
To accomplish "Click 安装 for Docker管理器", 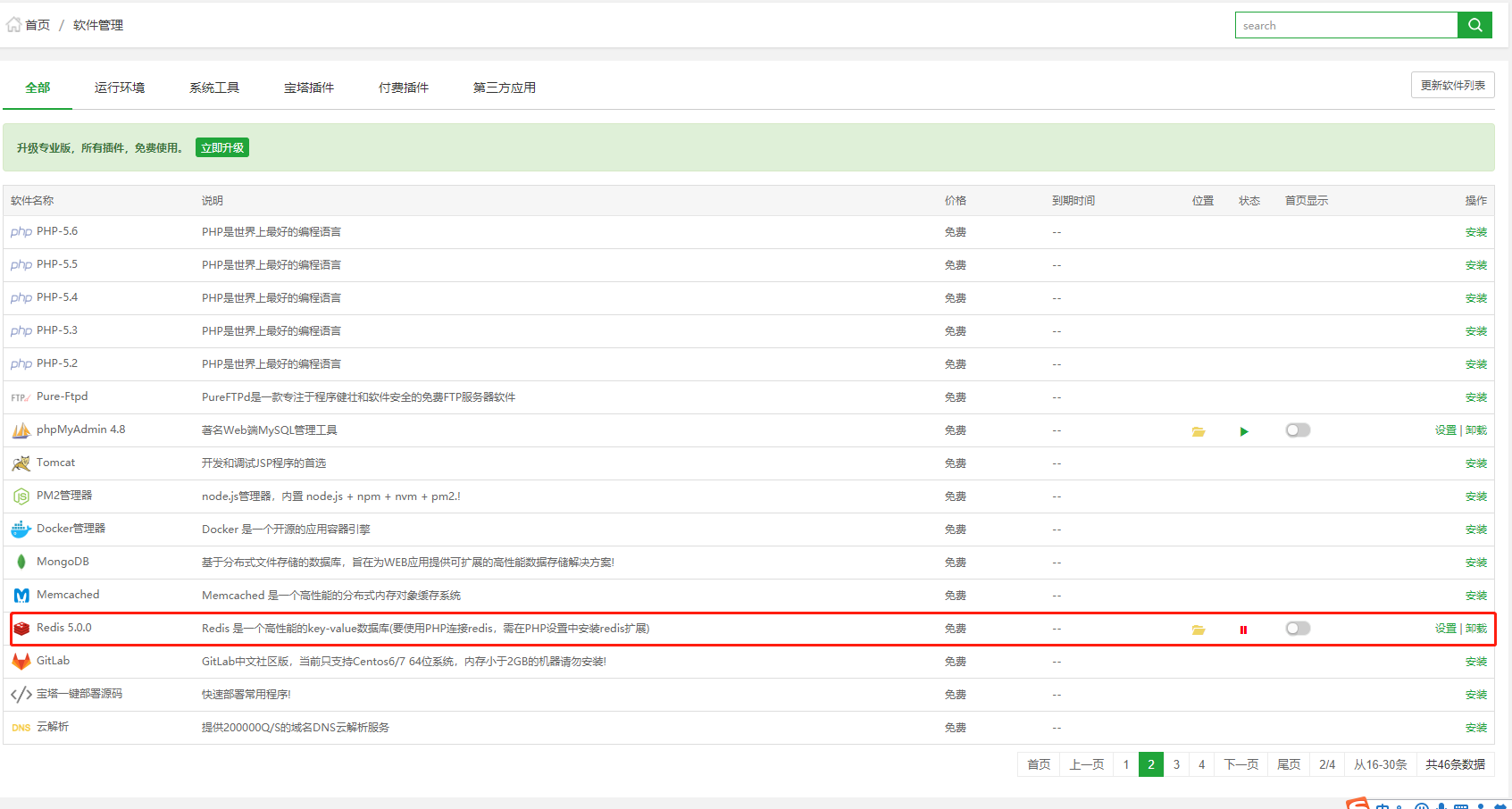I will 1476,530.
